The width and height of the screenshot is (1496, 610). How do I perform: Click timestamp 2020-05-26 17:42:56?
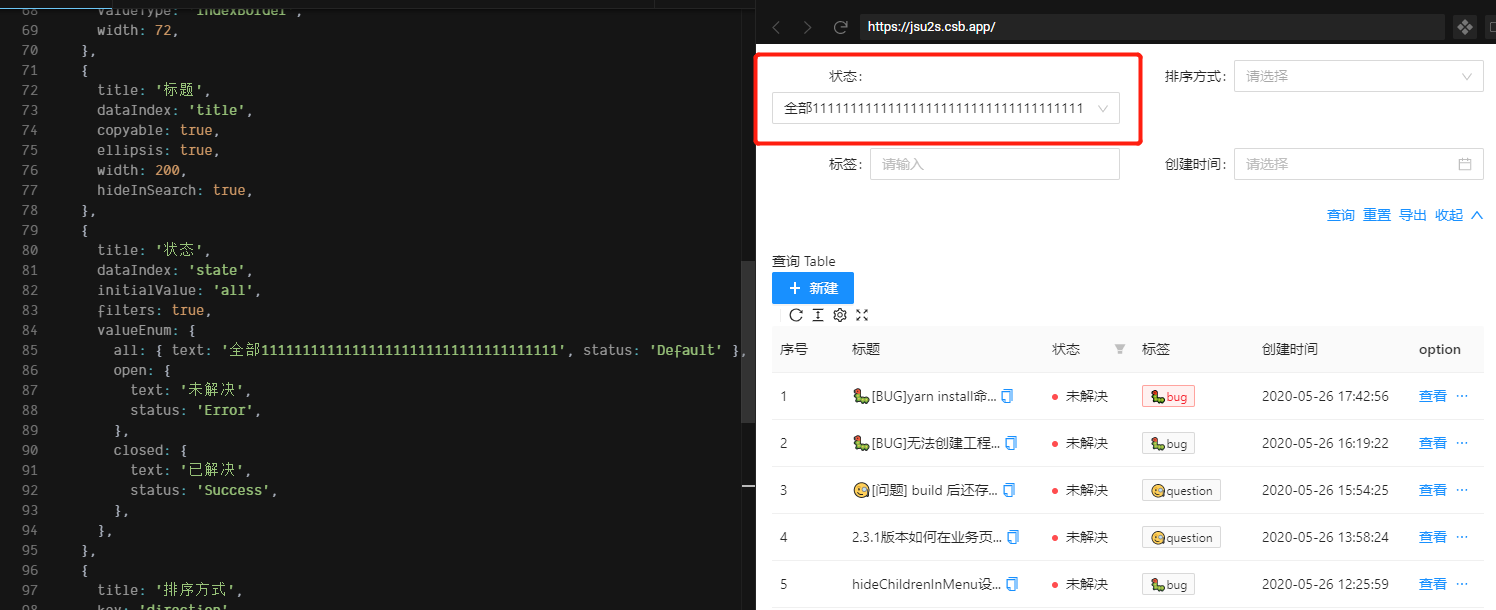click(1325, 396)
